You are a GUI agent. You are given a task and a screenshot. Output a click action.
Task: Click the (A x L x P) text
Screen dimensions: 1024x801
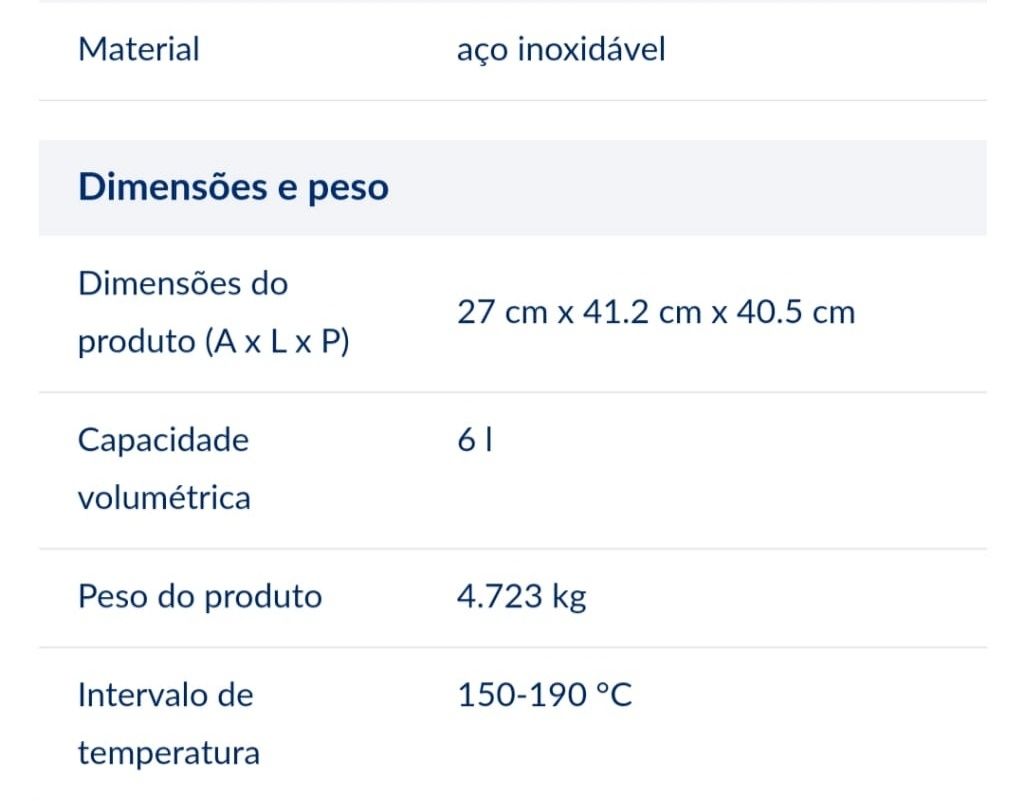277,341
